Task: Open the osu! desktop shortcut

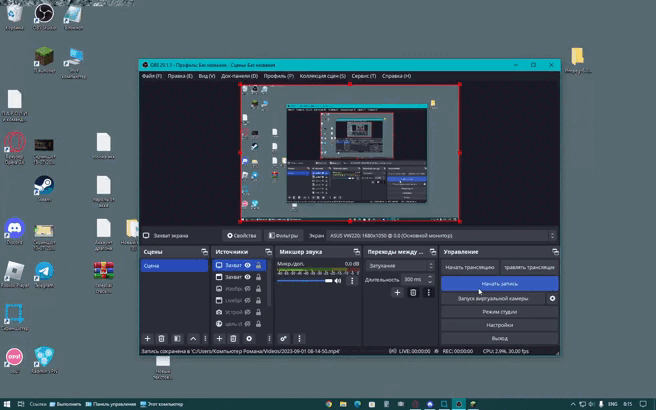Action: pyautogui.click(x=14, y=360)
